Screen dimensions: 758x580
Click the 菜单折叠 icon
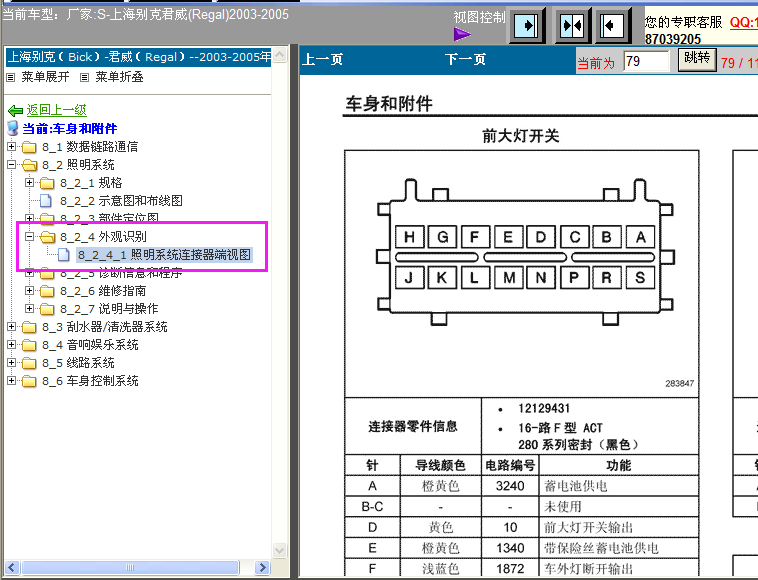[85, 77]
